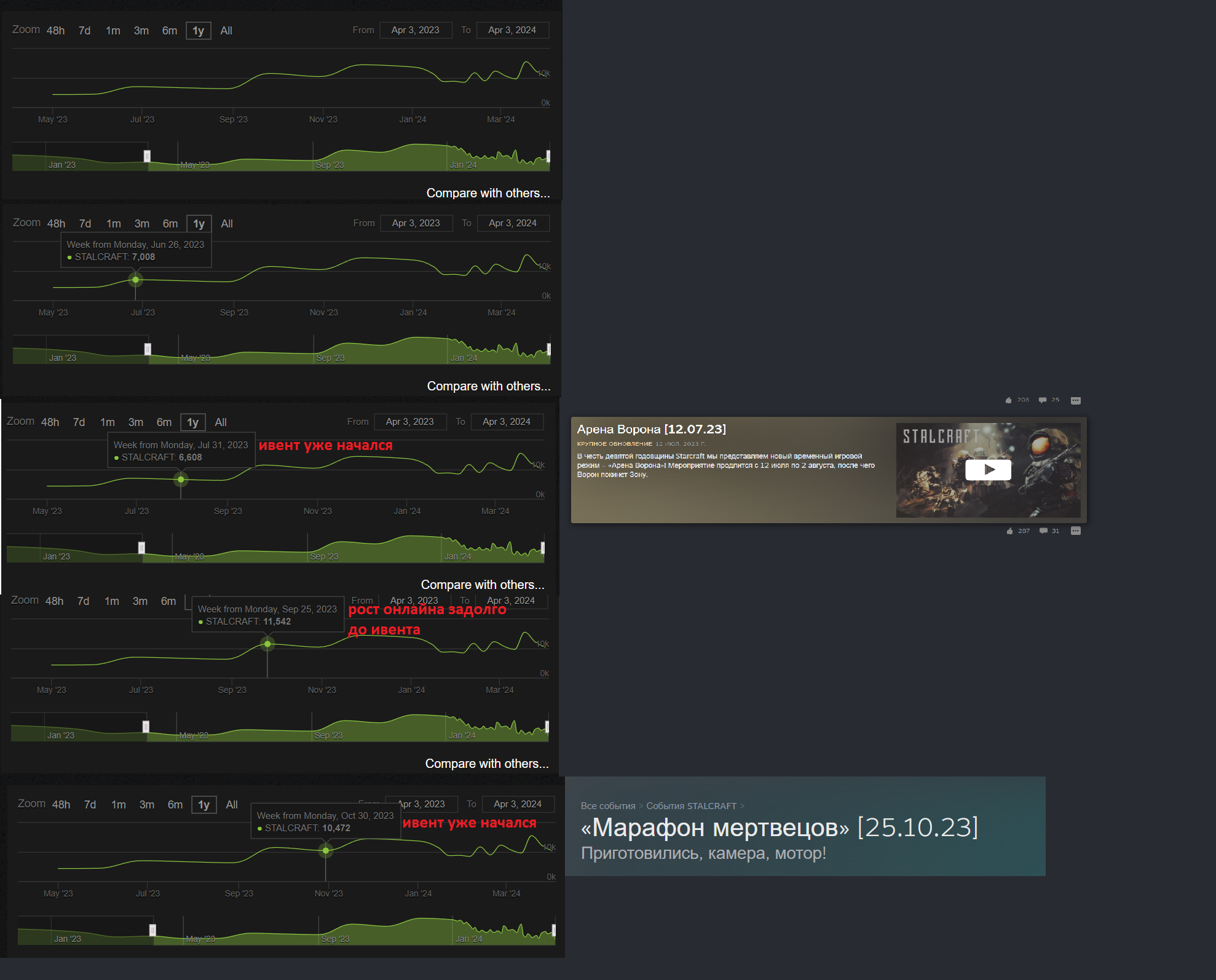Image resolution: width=1216 pixels, height=980 pixels.
Task: Click the To date field in the topmost chart
Action: tap(512, 30)
